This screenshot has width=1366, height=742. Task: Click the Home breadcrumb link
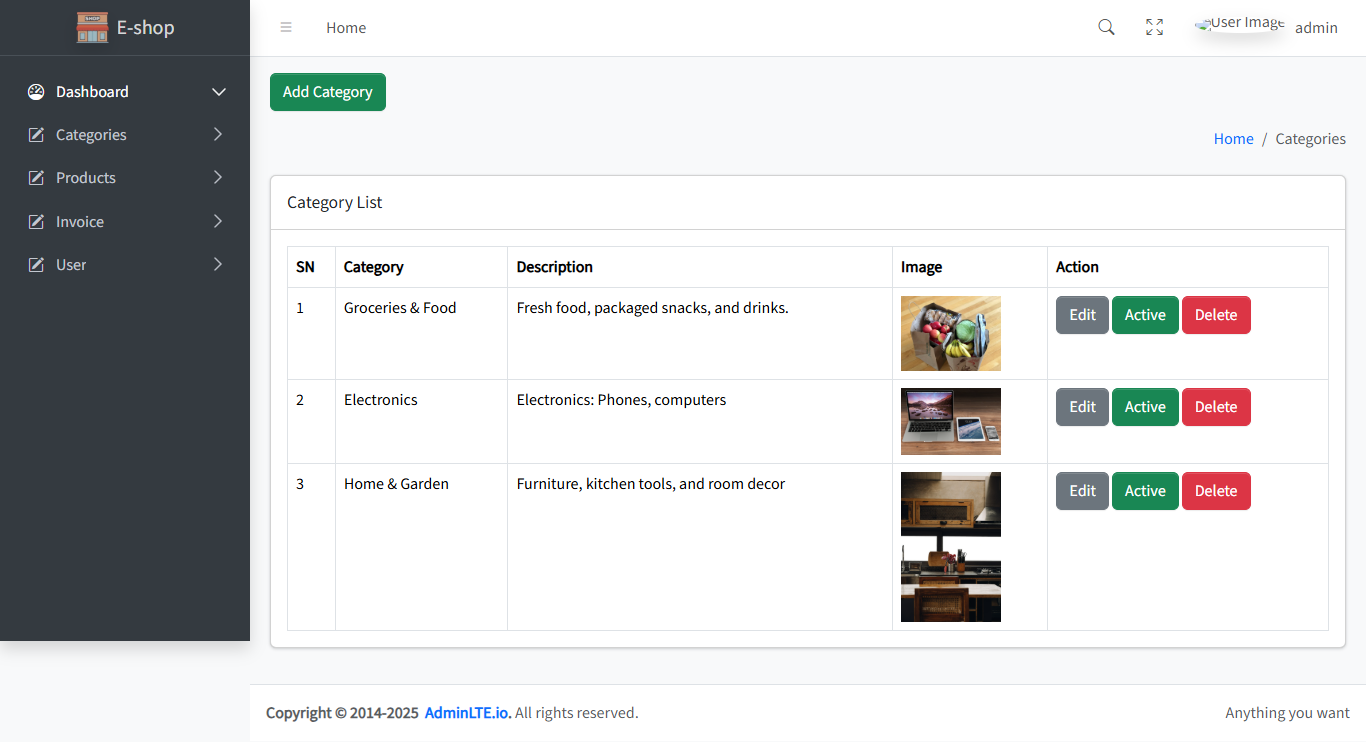[1233, 139]
